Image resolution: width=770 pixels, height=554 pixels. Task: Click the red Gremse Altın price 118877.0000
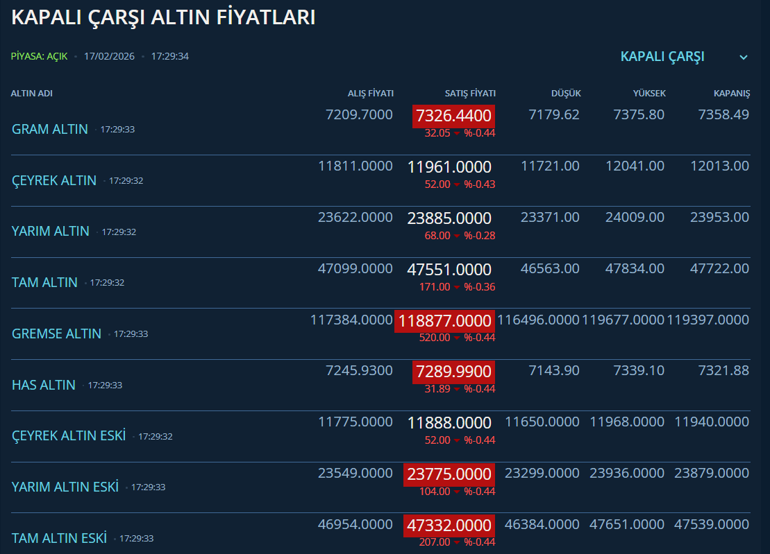tap(445, 321)
